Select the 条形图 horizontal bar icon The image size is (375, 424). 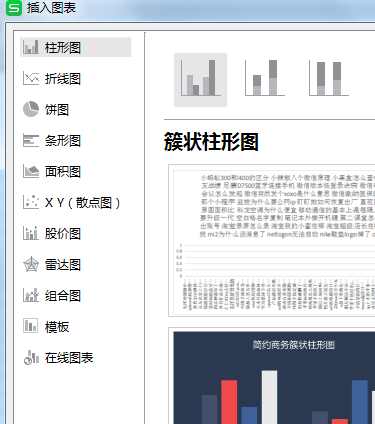click(x=31, y=140)
